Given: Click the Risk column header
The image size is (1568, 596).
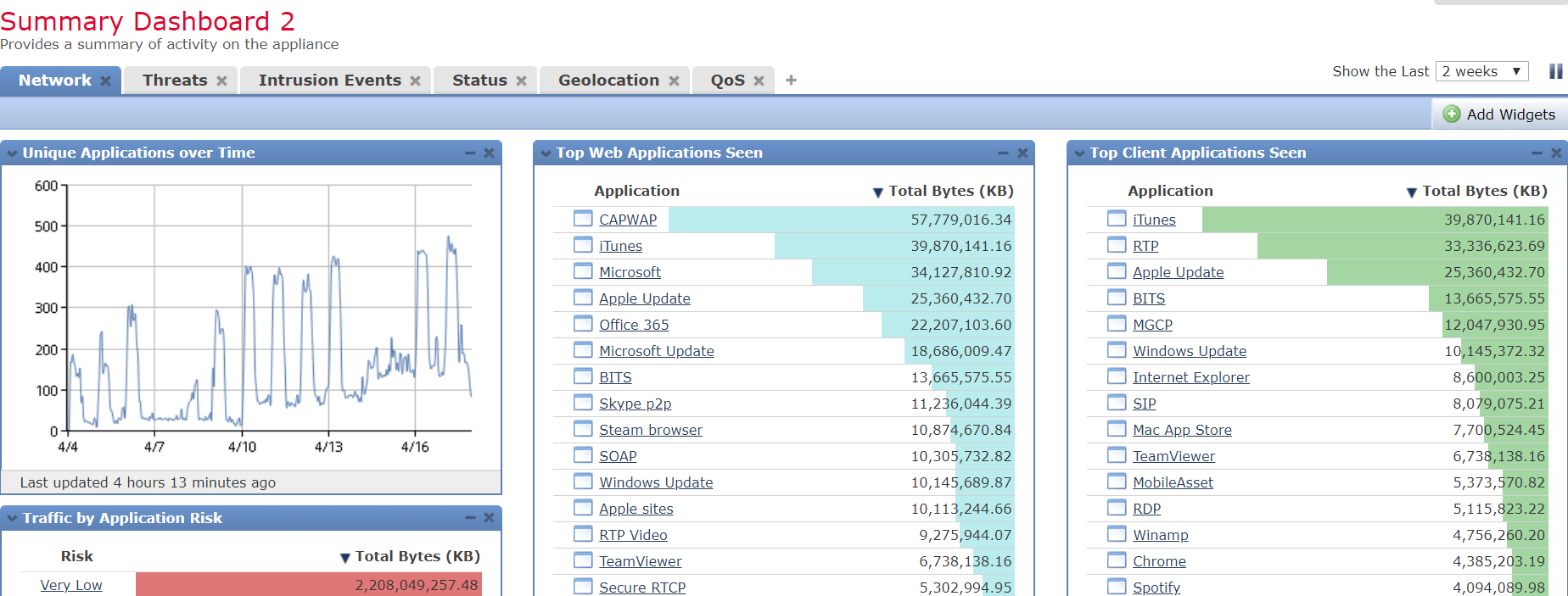Looking at the screenshot, I should coord(76,556).
